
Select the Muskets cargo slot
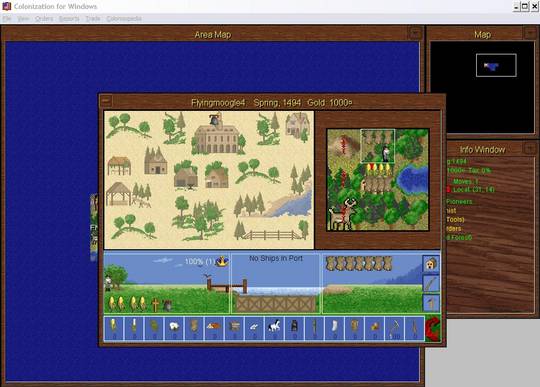coord(415,328)
